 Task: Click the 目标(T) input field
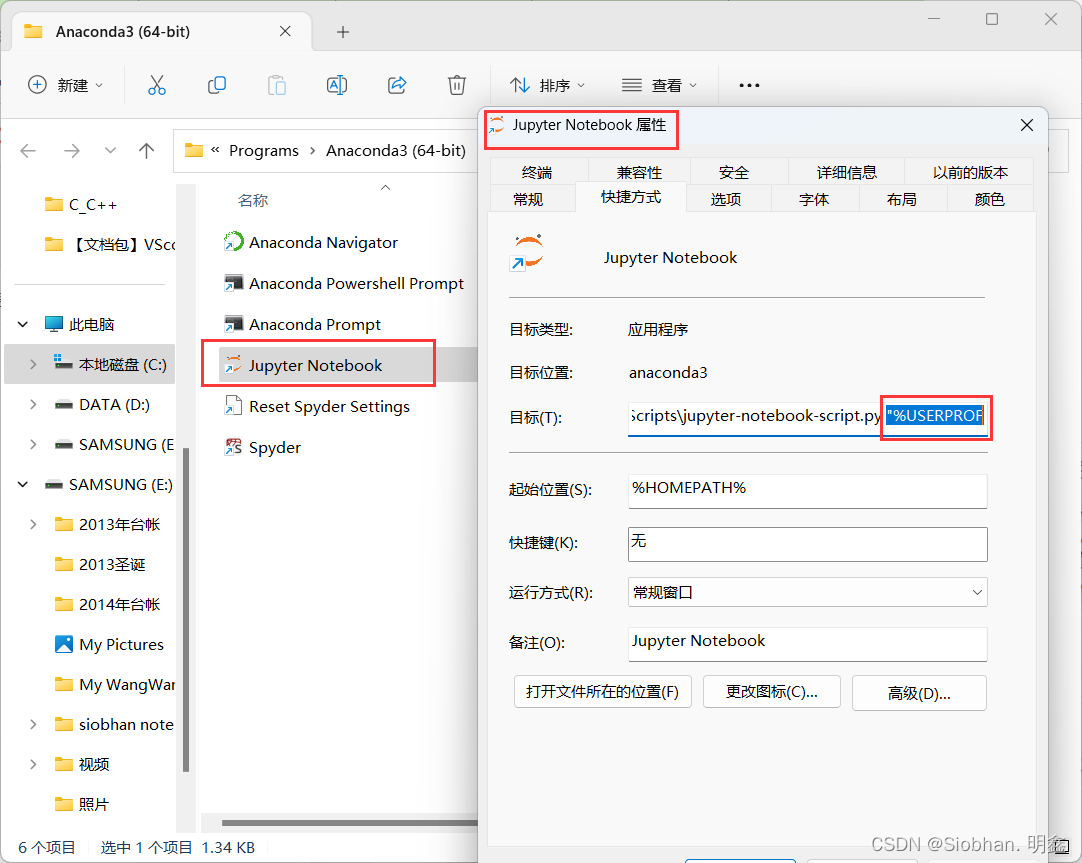[x=807, y=417]
